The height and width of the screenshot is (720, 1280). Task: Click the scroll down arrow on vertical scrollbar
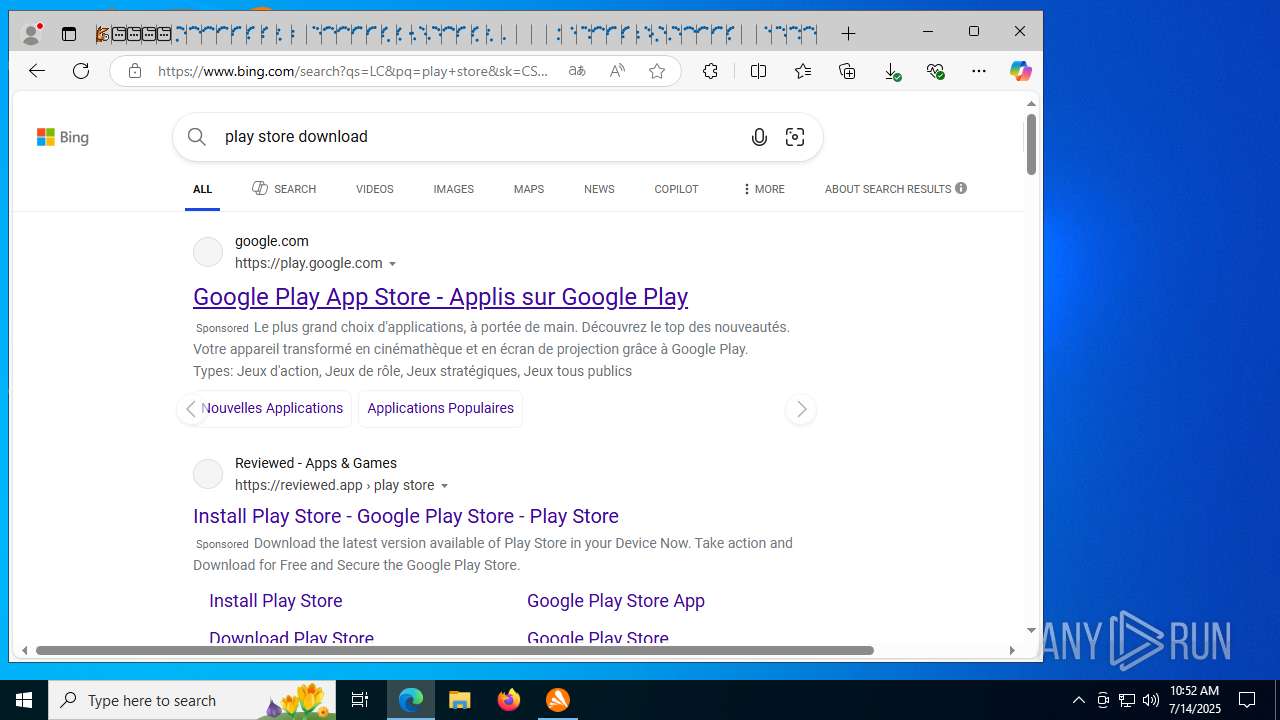point(1031,631)
